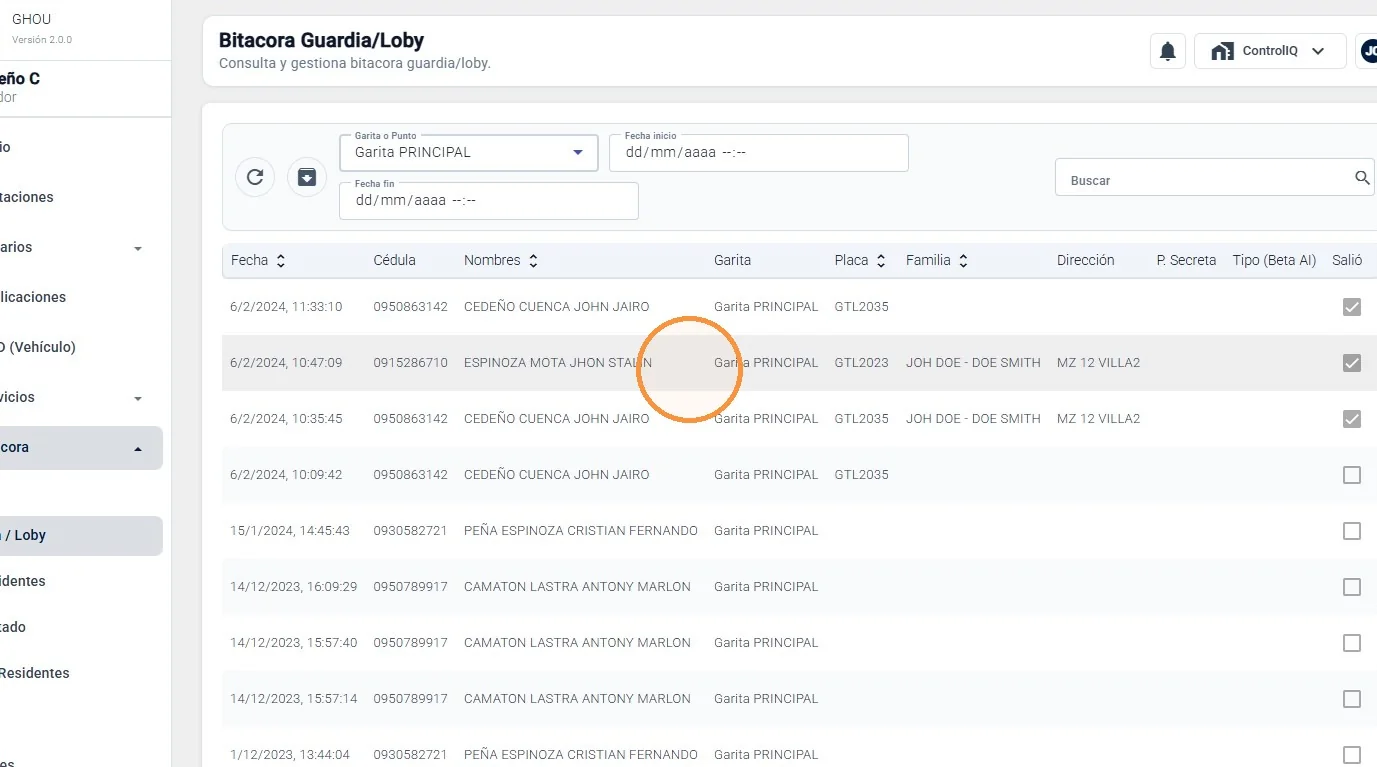This screenshot has width=1377, height=767.
Task: Sort by Placa column arrows
Action: click(881, 260)
